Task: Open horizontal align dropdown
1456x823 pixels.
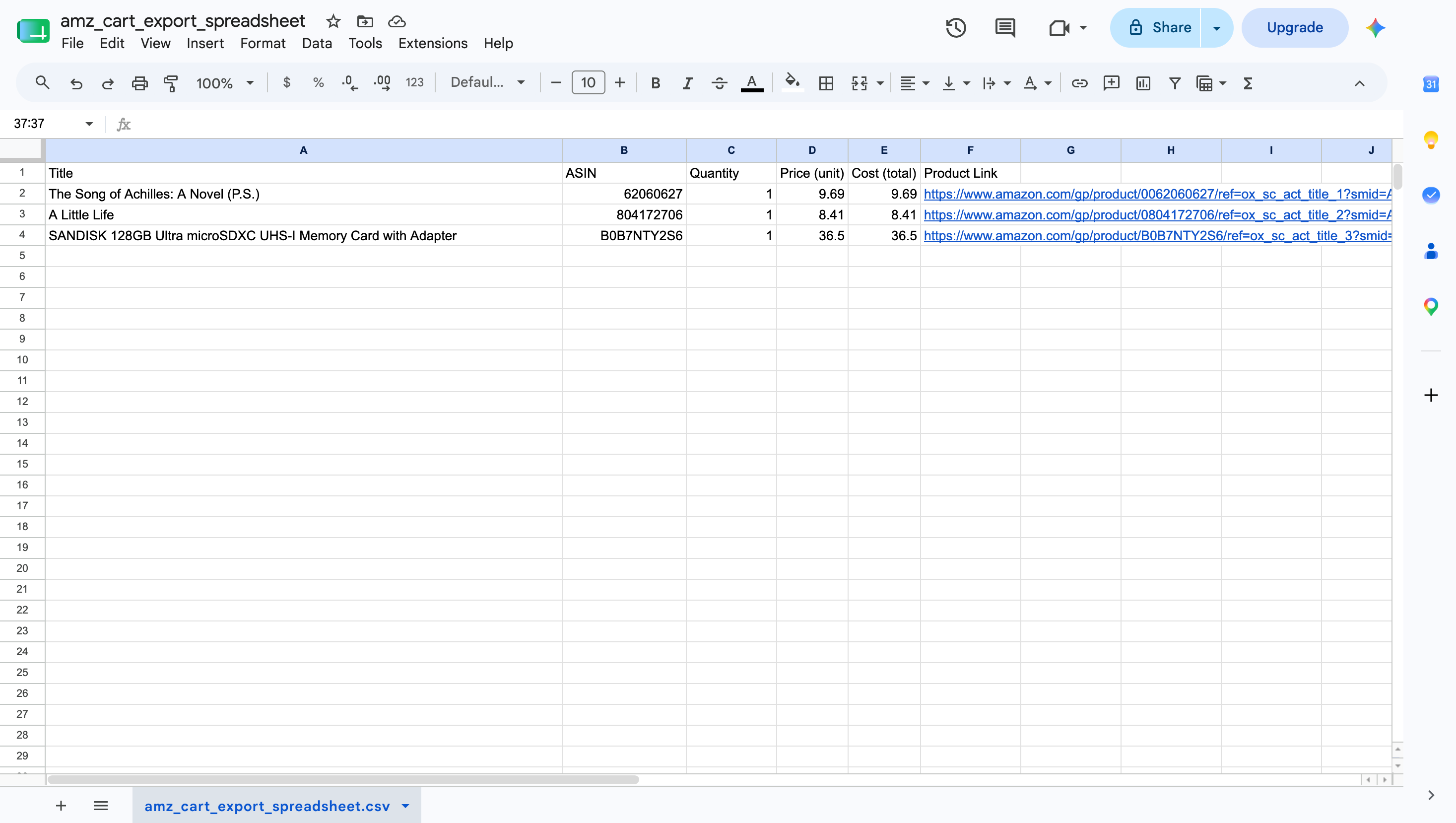Action: tap(914, 83)
